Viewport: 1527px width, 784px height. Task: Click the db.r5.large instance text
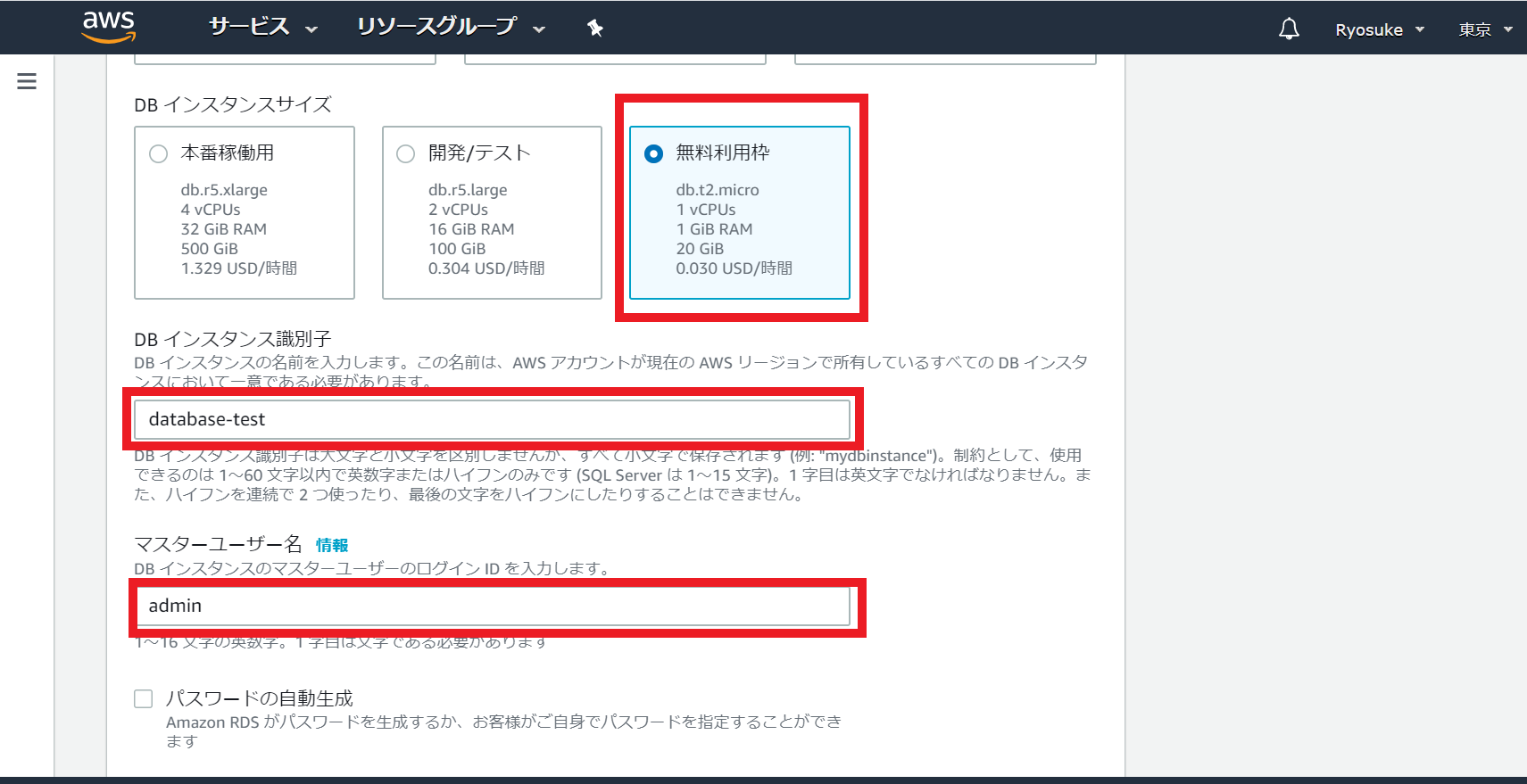468,190
